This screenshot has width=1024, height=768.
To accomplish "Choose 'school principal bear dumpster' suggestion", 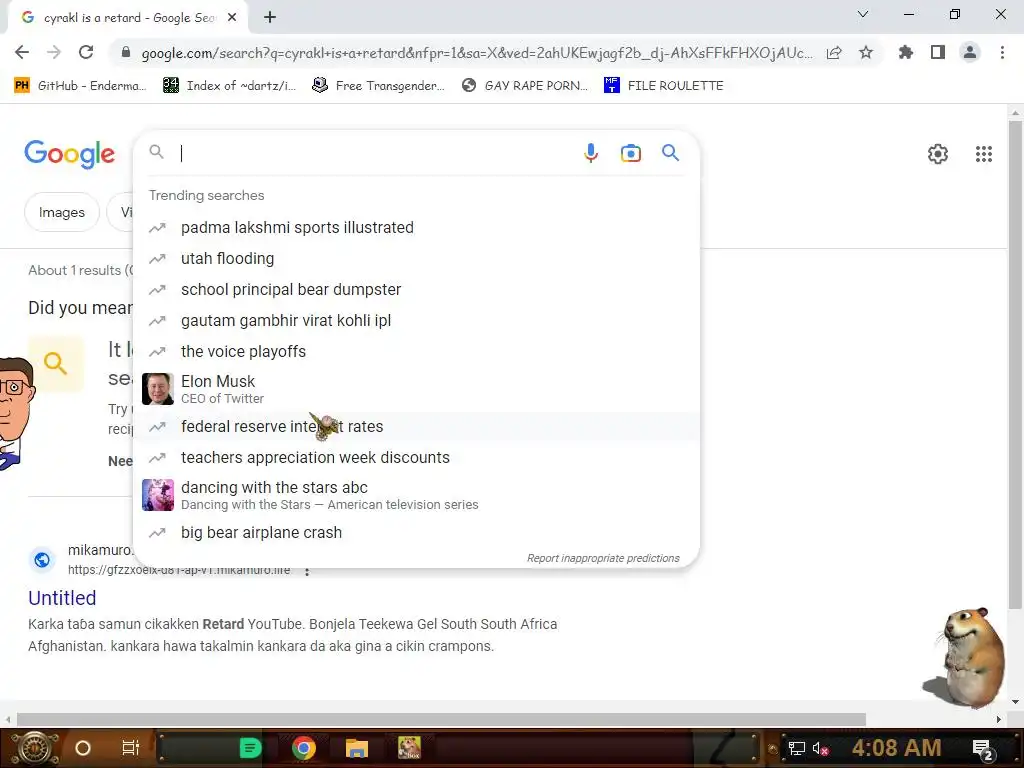I will click(416, 289).
